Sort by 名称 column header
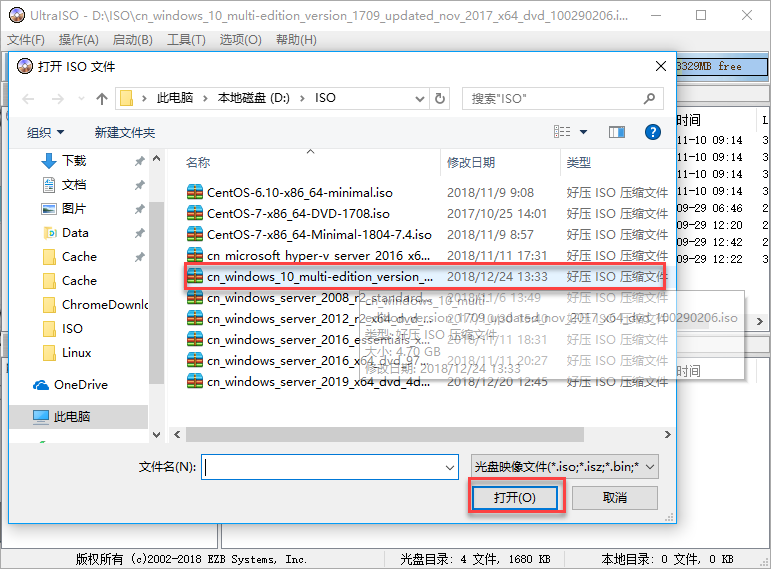 [x=198, y=162]
